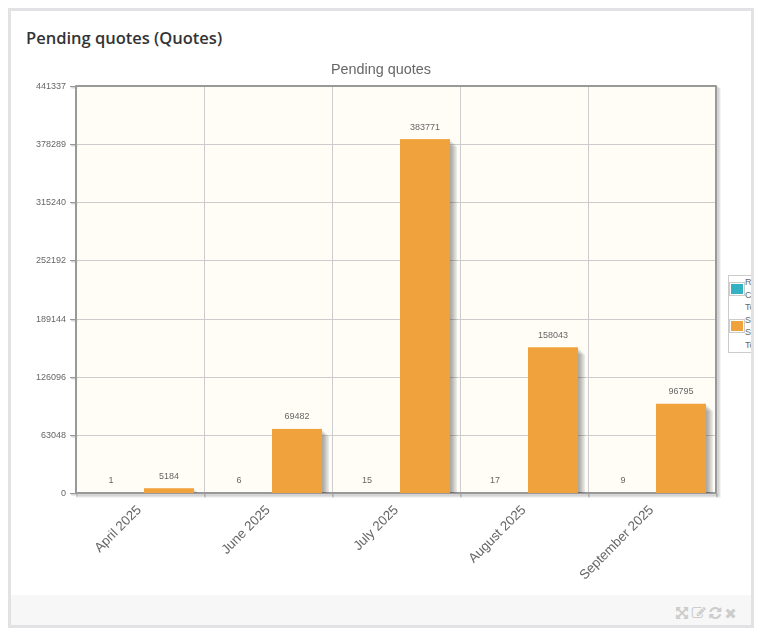This screenshot has width=759, height=633.
Task: Select the June 2025 axis label
Action: [246, 529]
